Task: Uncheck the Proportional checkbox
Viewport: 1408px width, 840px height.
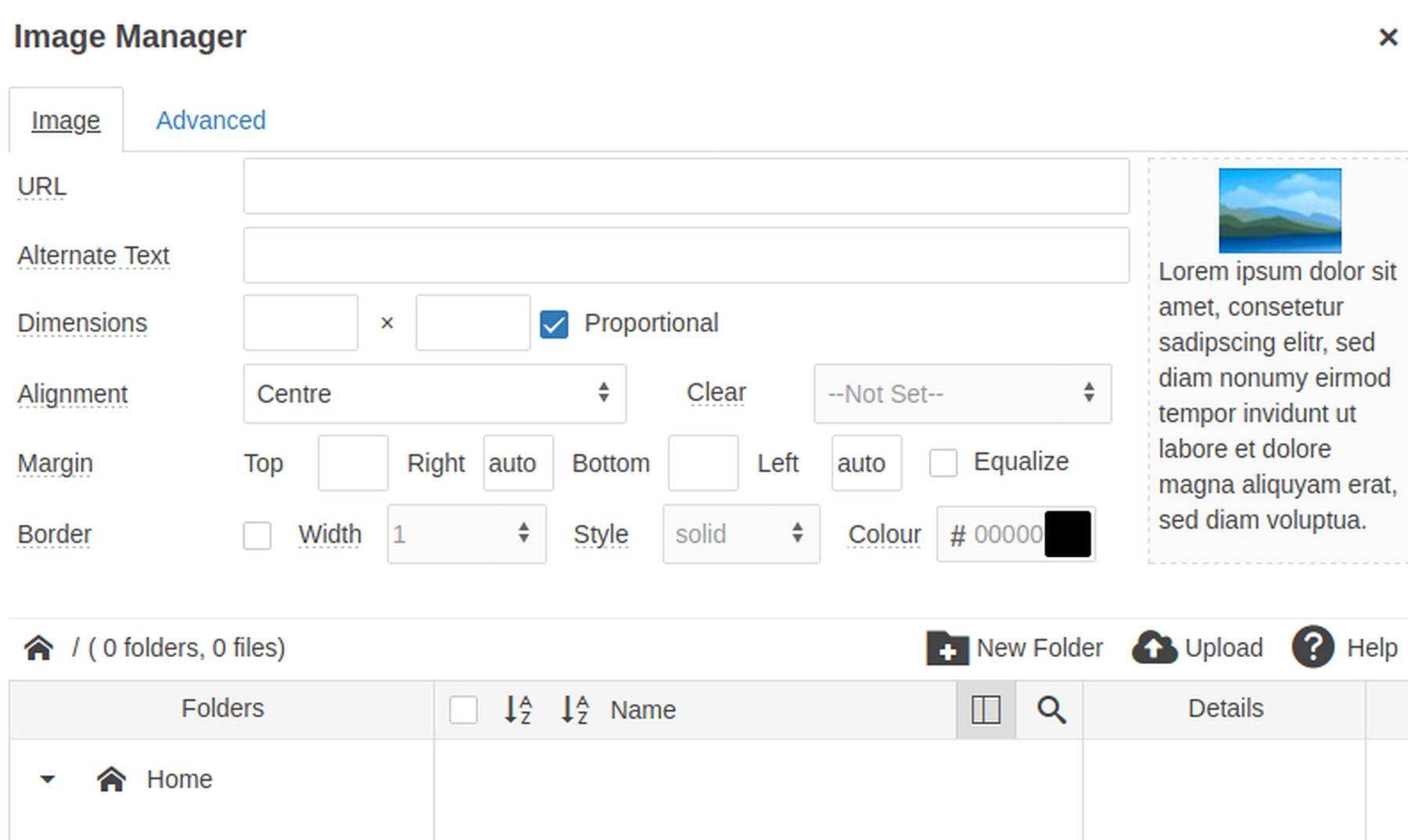Action: pos(554,324)
